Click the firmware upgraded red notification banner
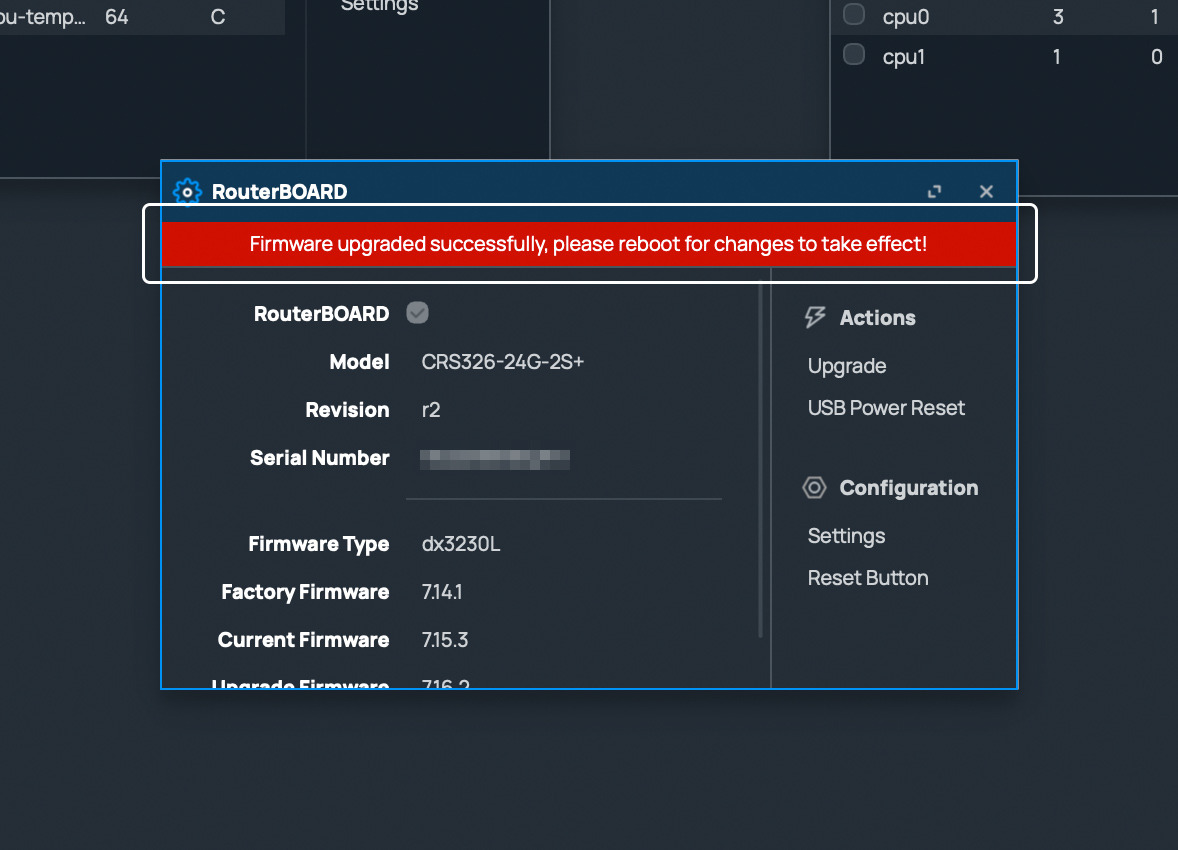The width and height of the screenshot is (1178, 850). tap(589, 244)
